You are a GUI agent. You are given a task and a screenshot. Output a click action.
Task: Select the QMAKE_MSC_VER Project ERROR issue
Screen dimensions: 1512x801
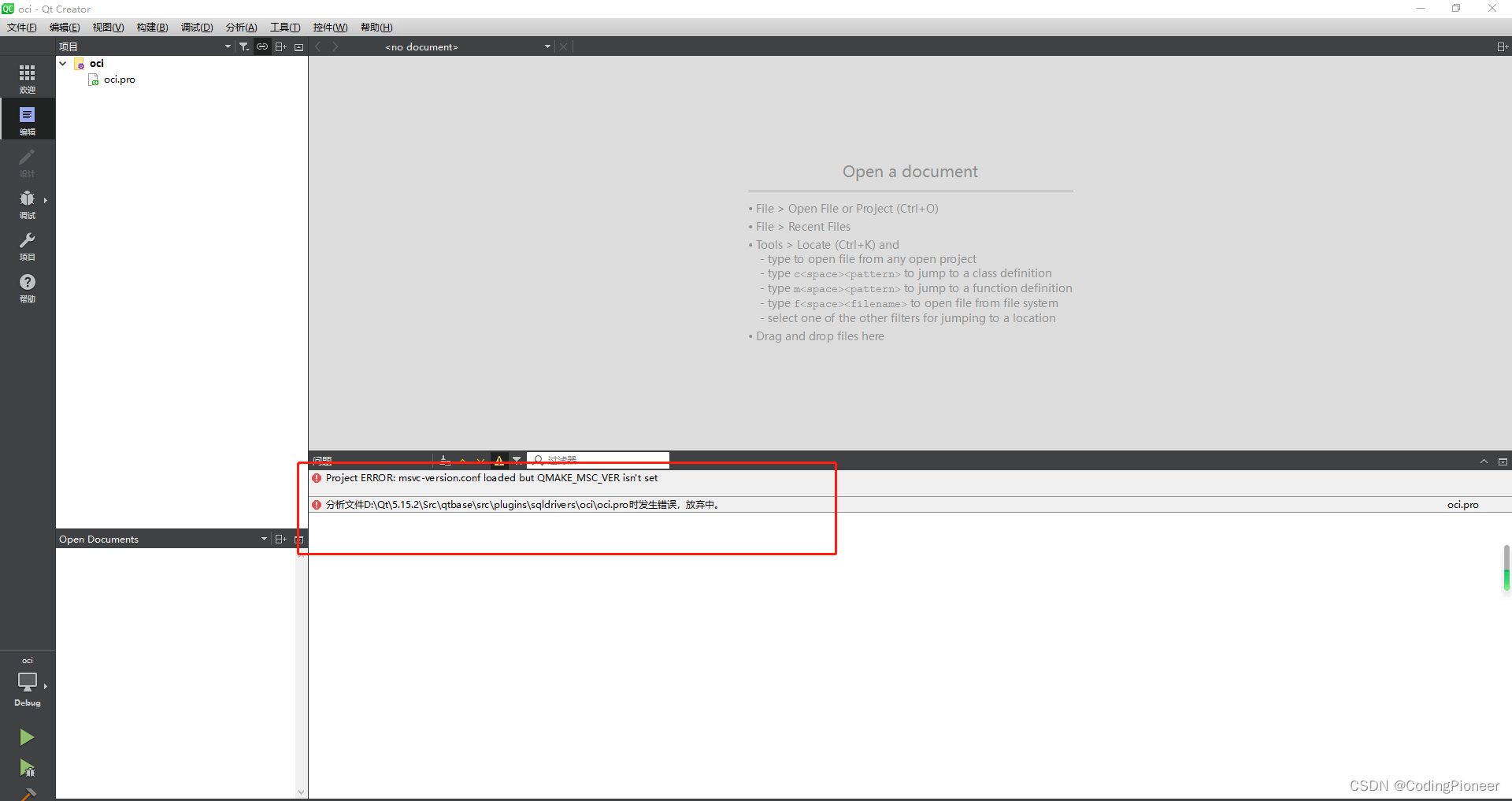coord(910,483)
